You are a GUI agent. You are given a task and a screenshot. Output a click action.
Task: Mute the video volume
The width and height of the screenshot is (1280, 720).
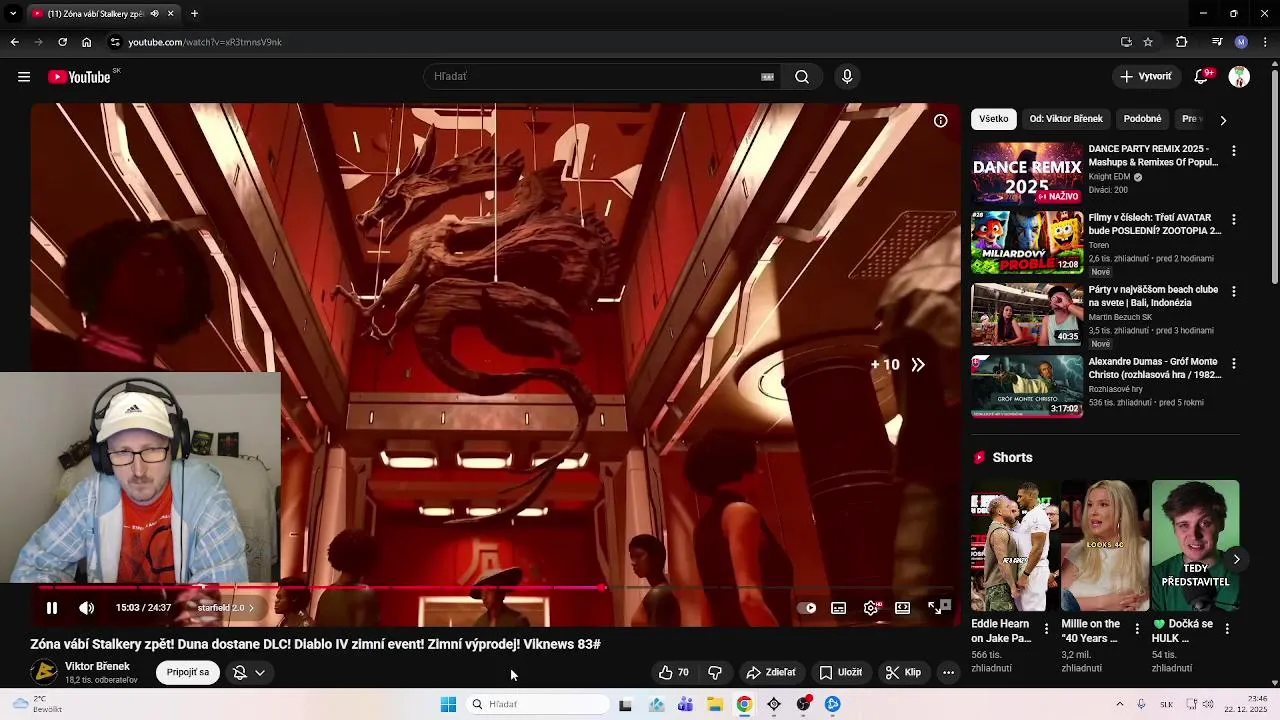pyautogui.click(x=87, y=607)
